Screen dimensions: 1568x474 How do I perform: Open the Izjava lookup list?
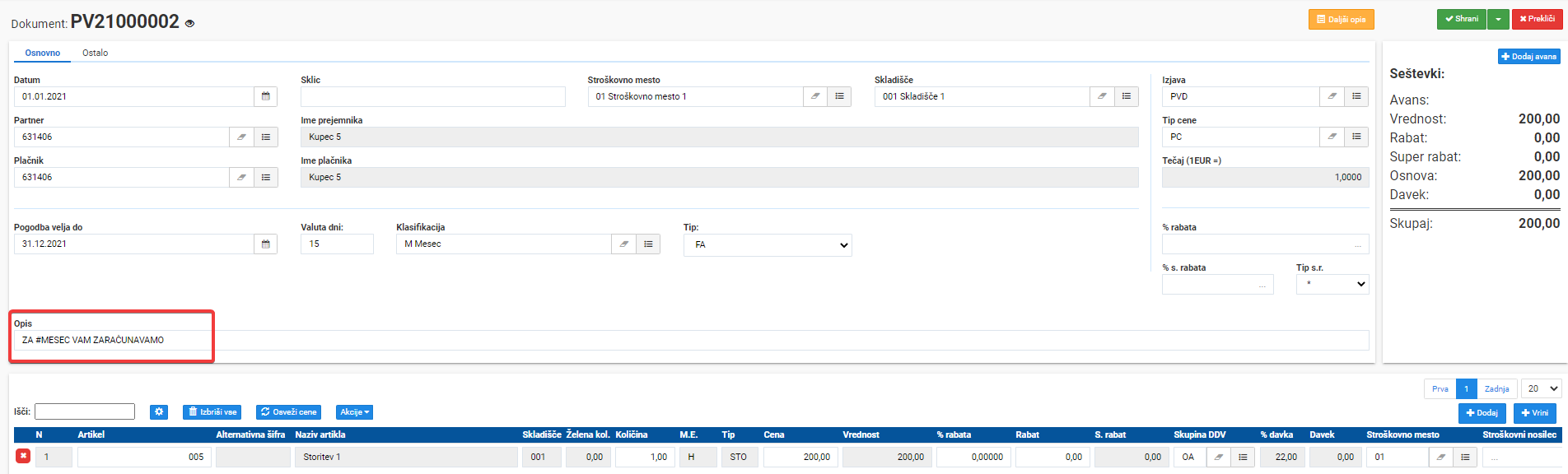[x=1356, y=96]
